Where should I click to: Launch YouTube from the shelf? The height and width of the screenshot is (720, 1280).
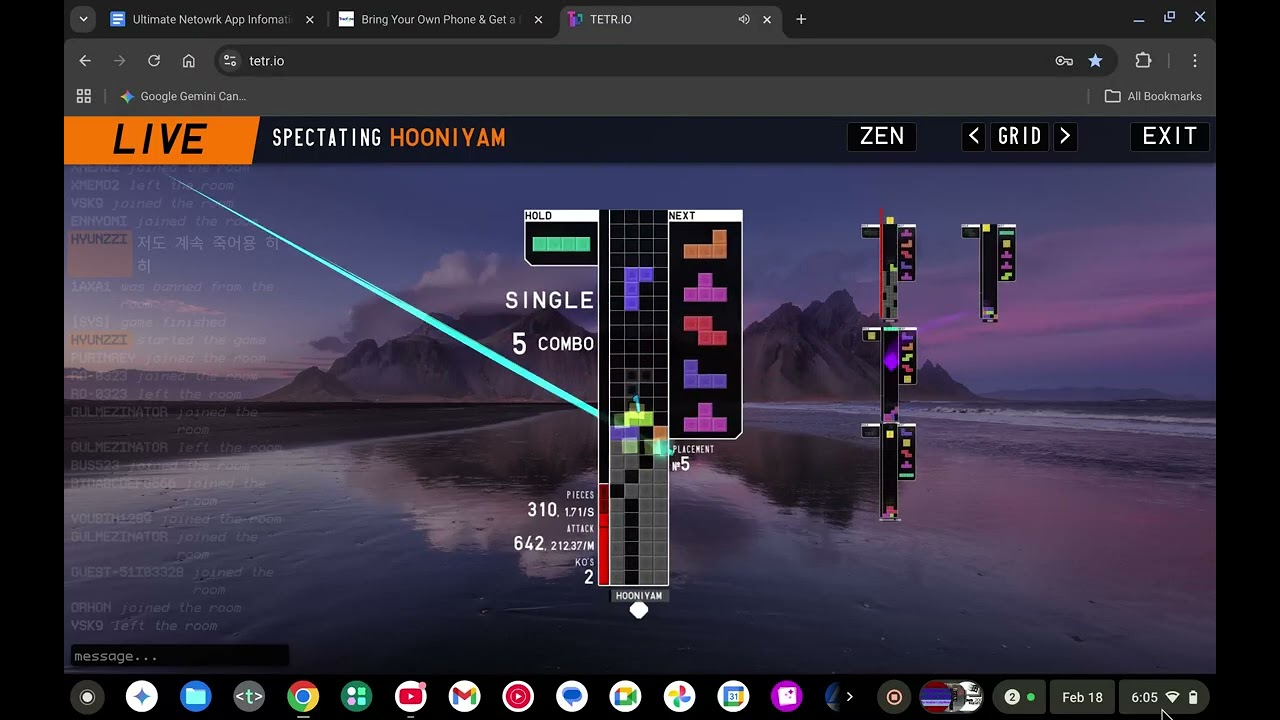click(411, 697)
